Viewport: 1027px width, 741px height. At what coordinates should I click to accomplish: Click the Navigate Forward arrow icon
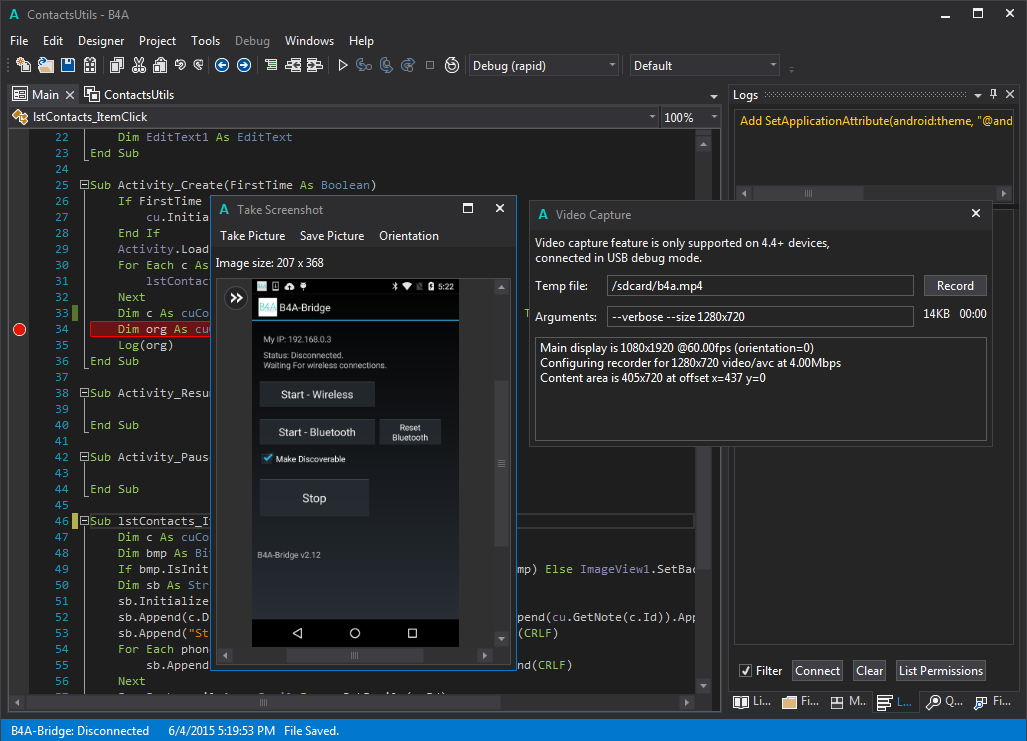click(243, 65)
